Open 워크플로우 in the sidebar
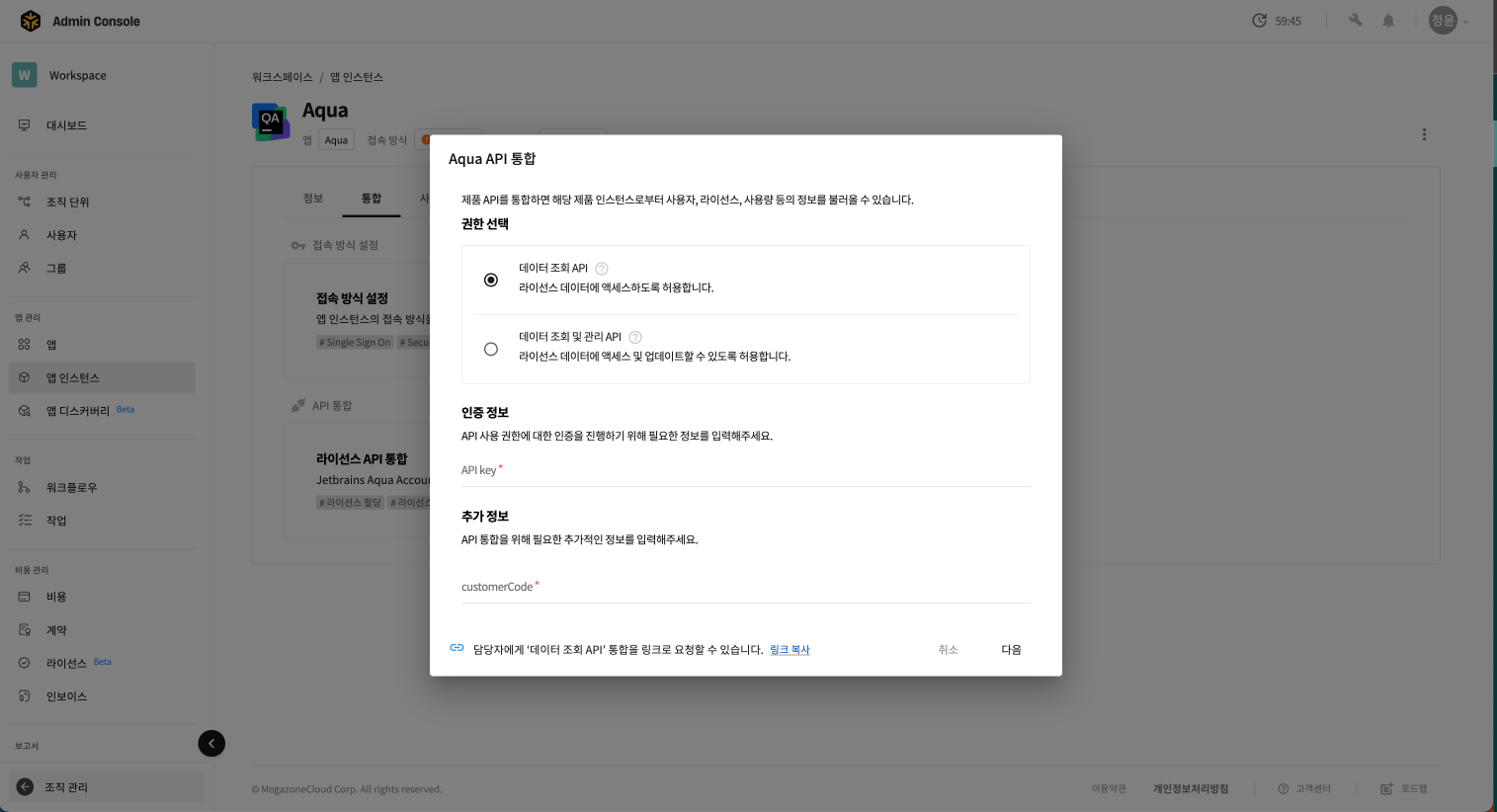This screenshot has width=1497, height=812. pyautogui.click(x=71, y=487)
